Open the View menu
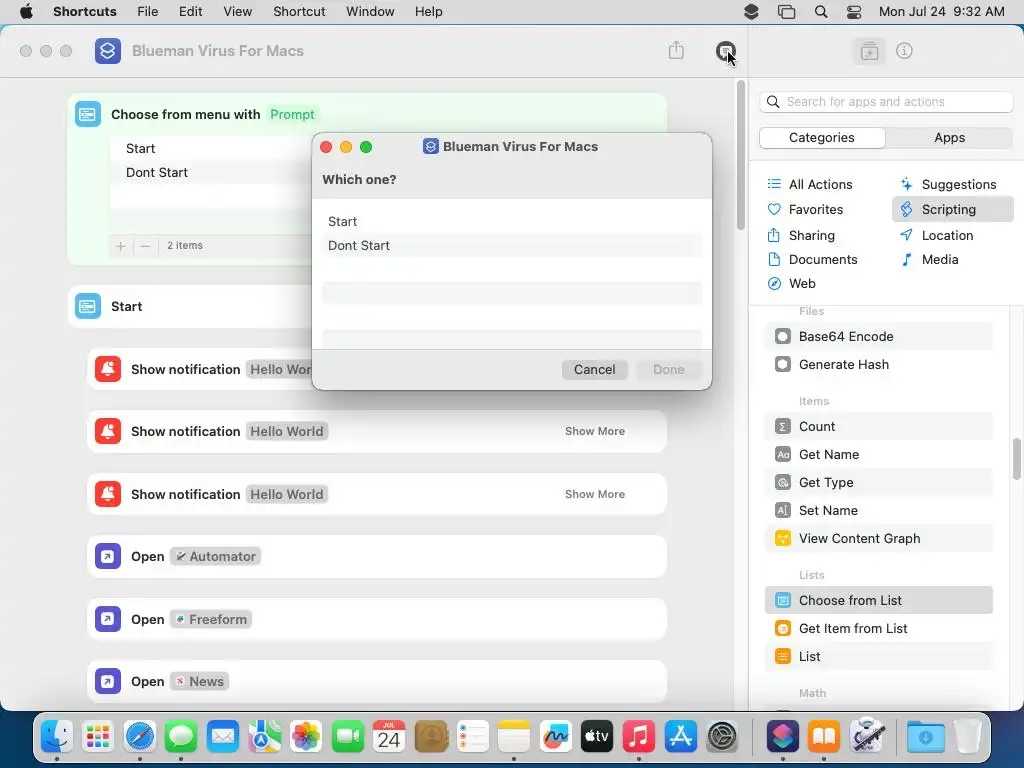This screenshot has height=768, width=1024. coord(237,12)
